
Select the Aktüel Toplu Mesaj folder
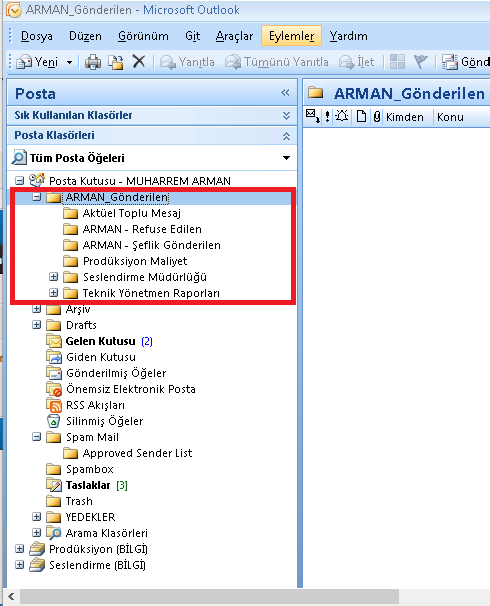132,213
